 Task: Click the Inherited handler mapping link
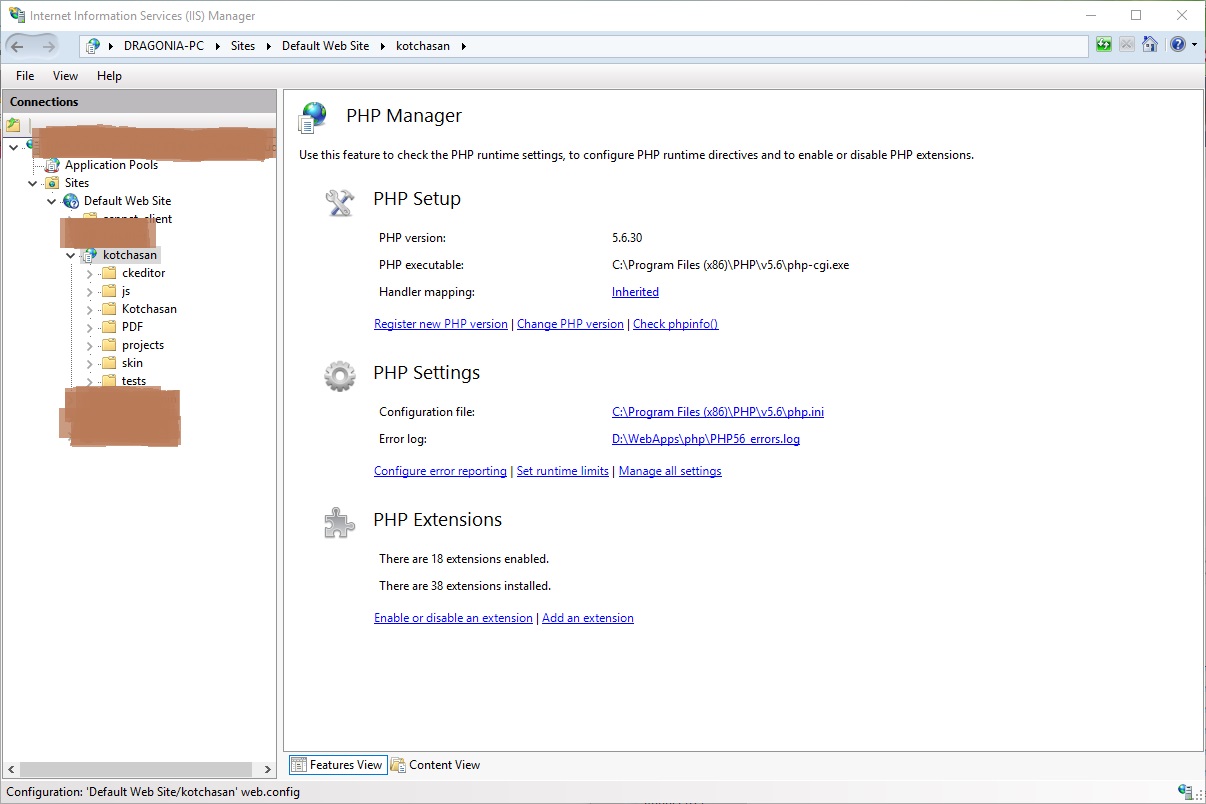click(x=635, y=292)
